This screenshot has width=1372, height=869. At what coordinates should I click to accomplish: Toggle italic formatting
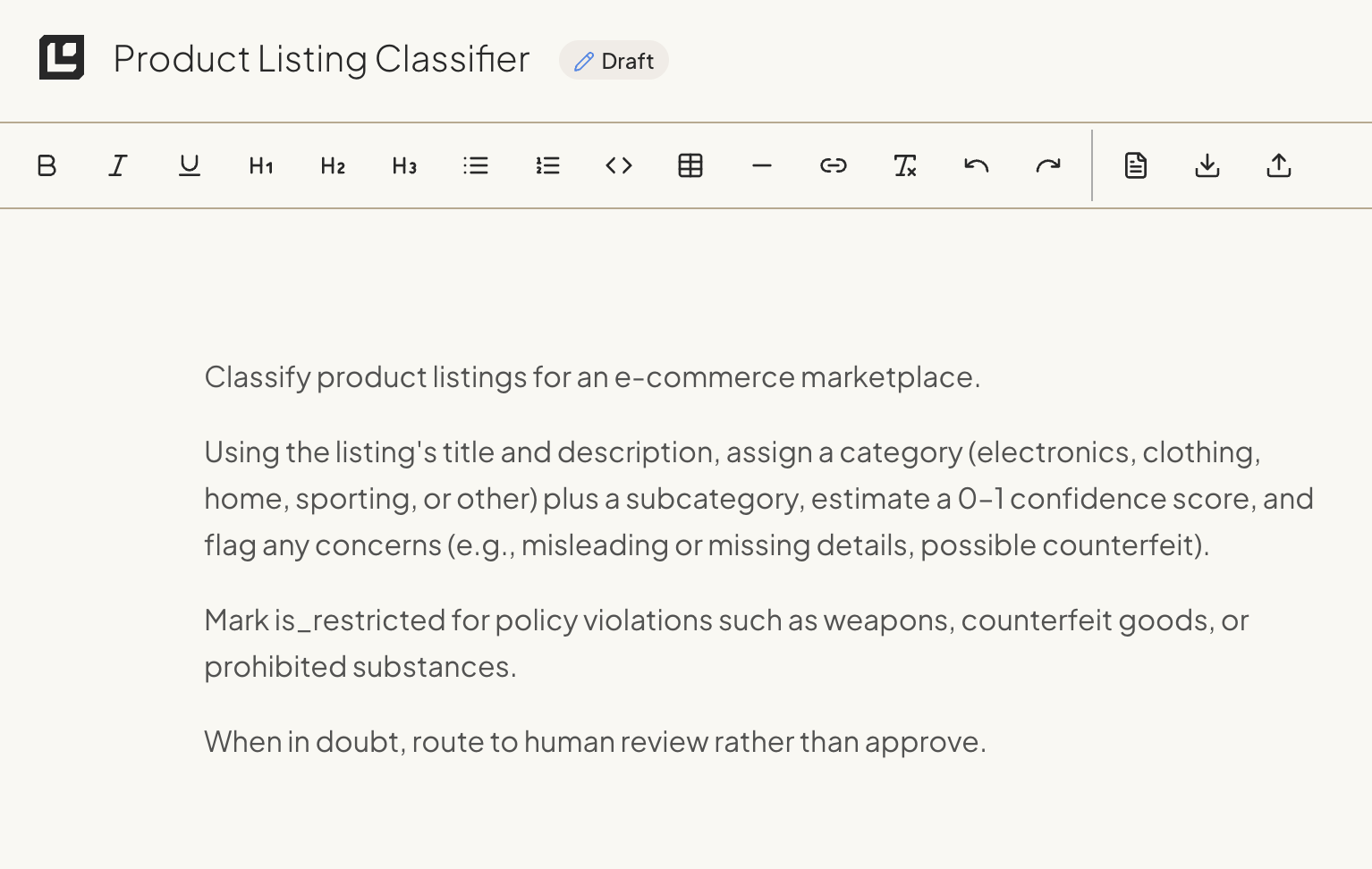118,165
